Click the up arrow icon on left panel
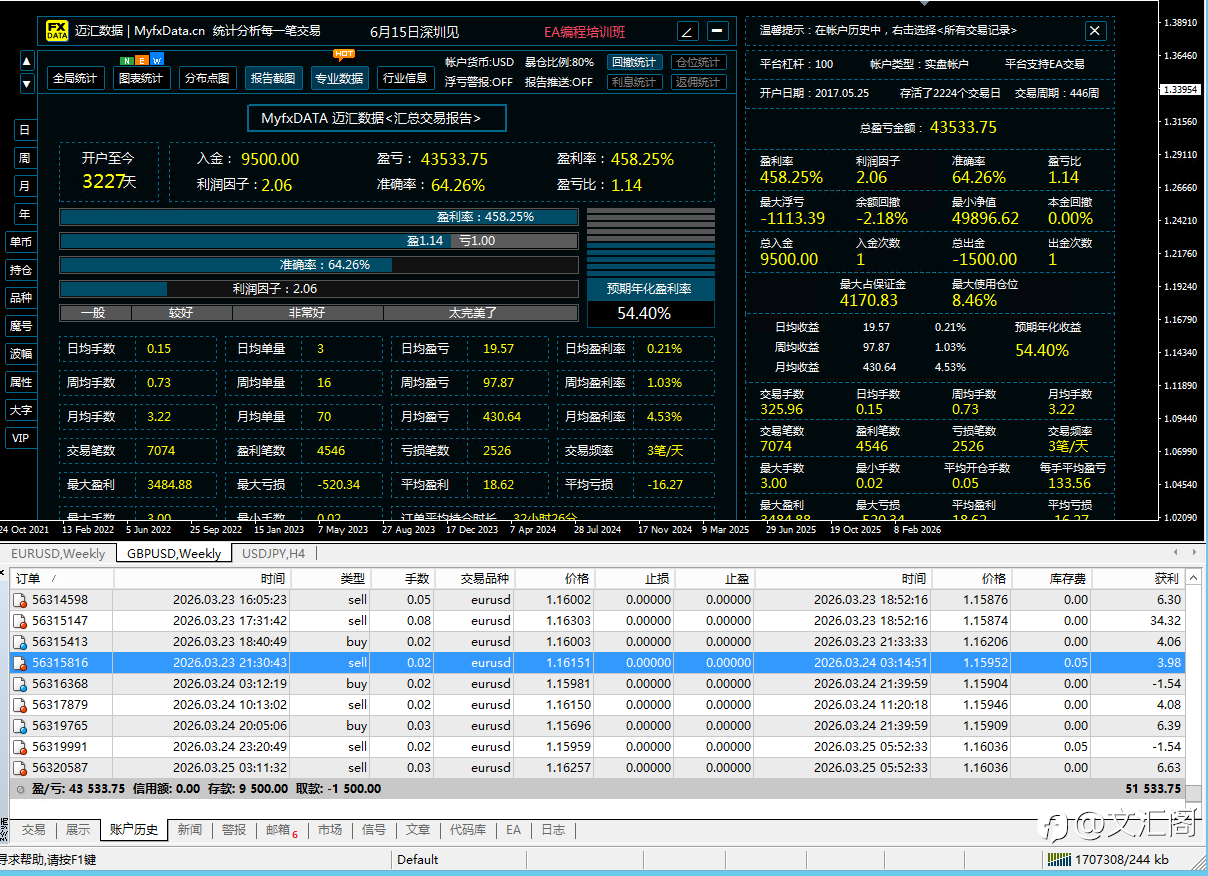The image size is (1208, 876). point(27,63)
